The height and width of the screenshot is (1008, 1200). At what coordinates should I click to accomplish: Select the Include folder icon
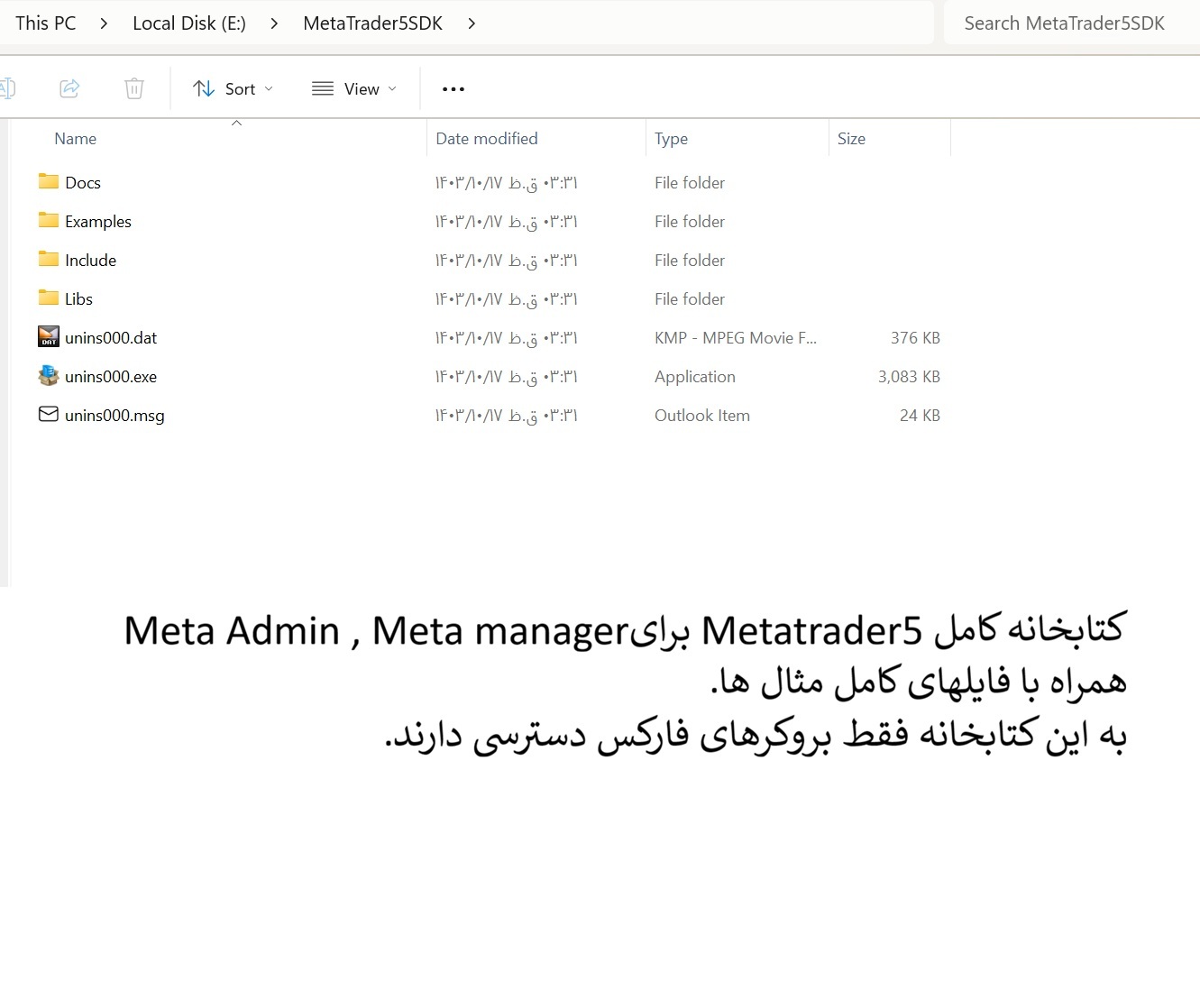(x=49, y=259)
